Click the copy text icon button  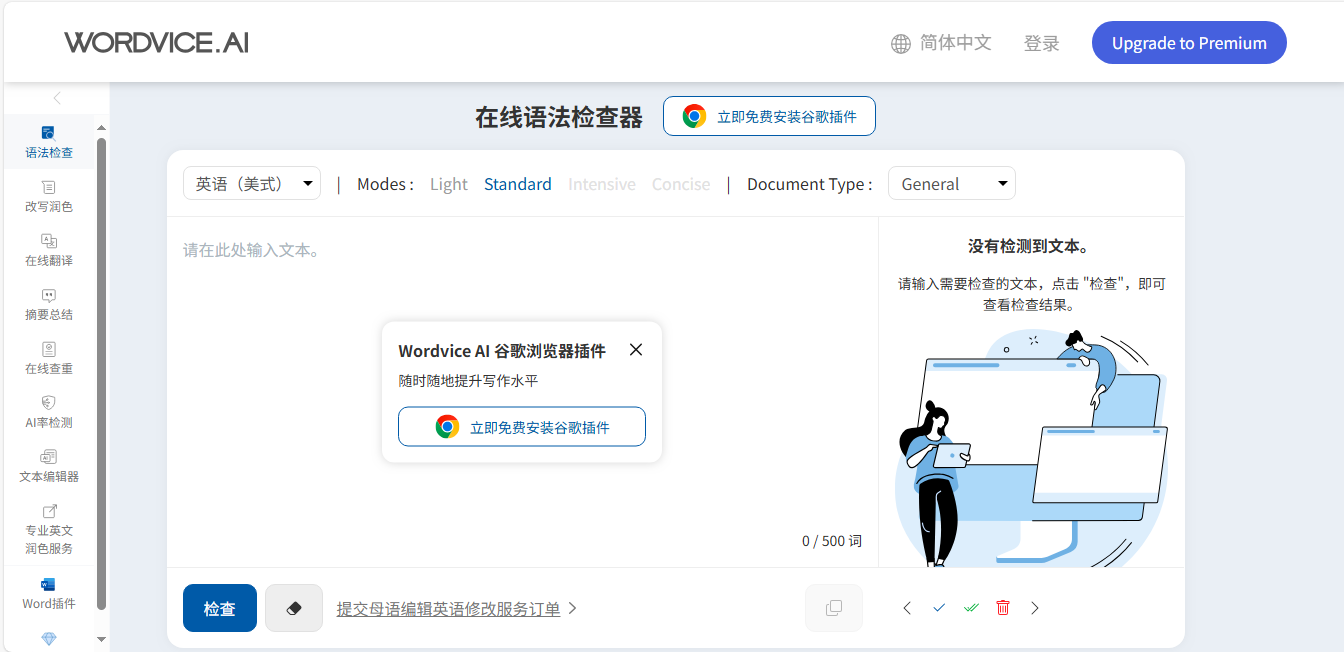834,608
